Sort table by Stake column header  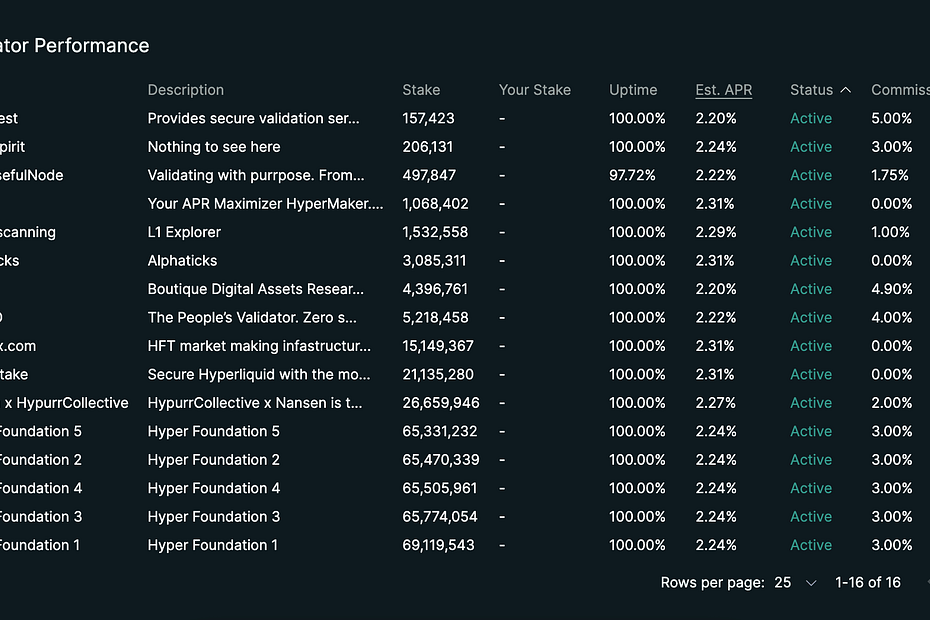(x=421, y=90)
